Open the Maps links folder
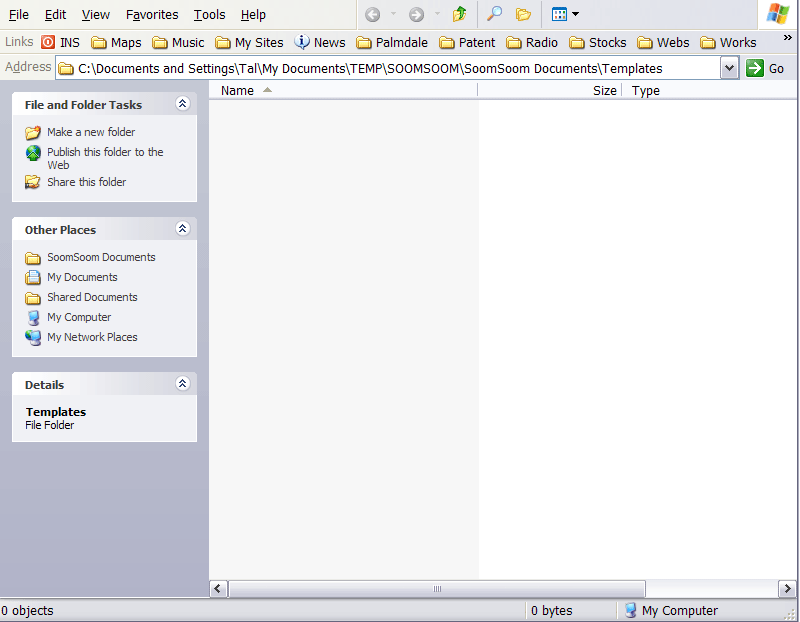The height and width of the screenshot is (622, 800). click(116, 42)
